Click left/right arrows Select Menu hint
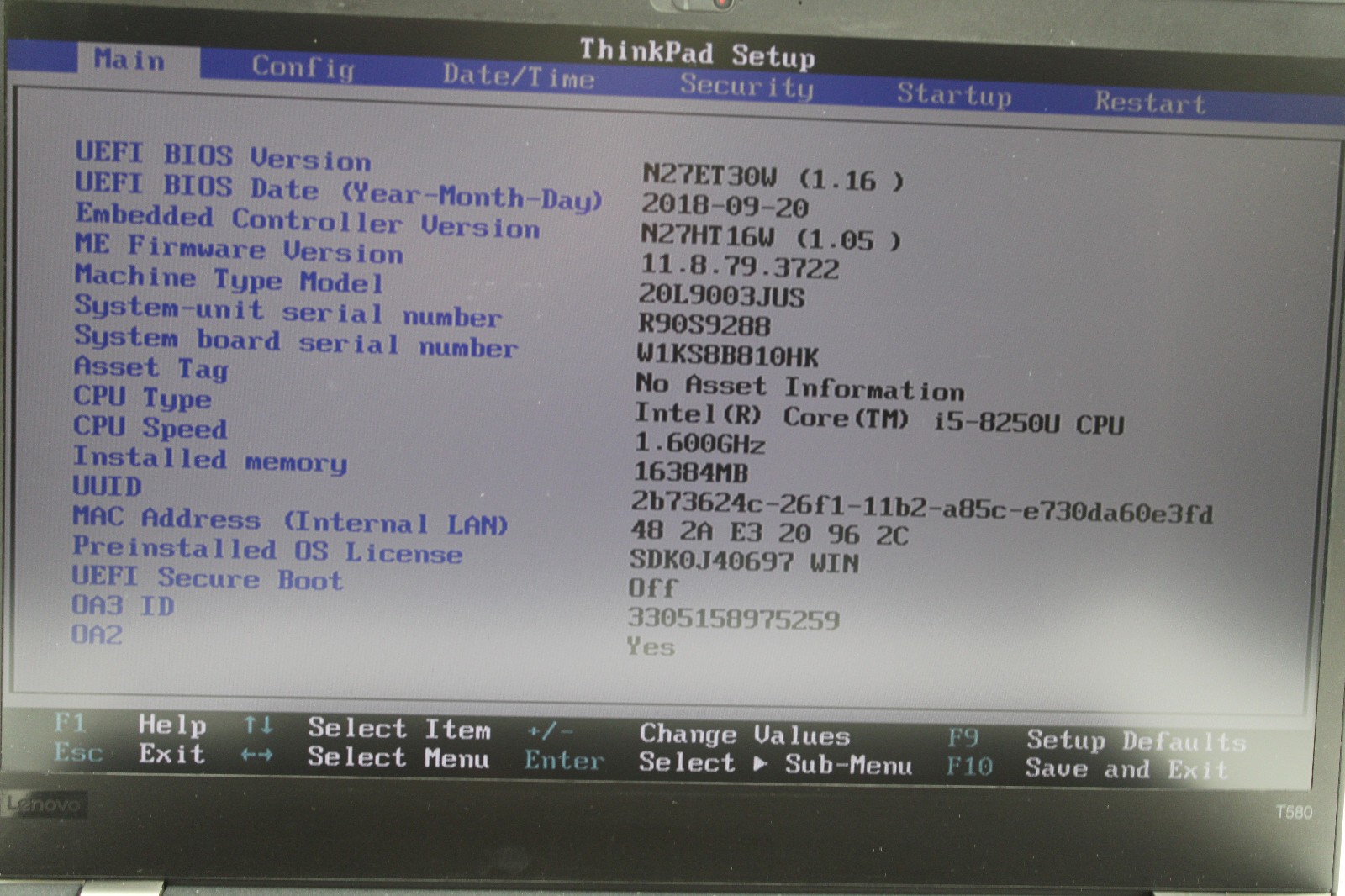The width and height of the screenshot is (1345, 896). (365, 756)
